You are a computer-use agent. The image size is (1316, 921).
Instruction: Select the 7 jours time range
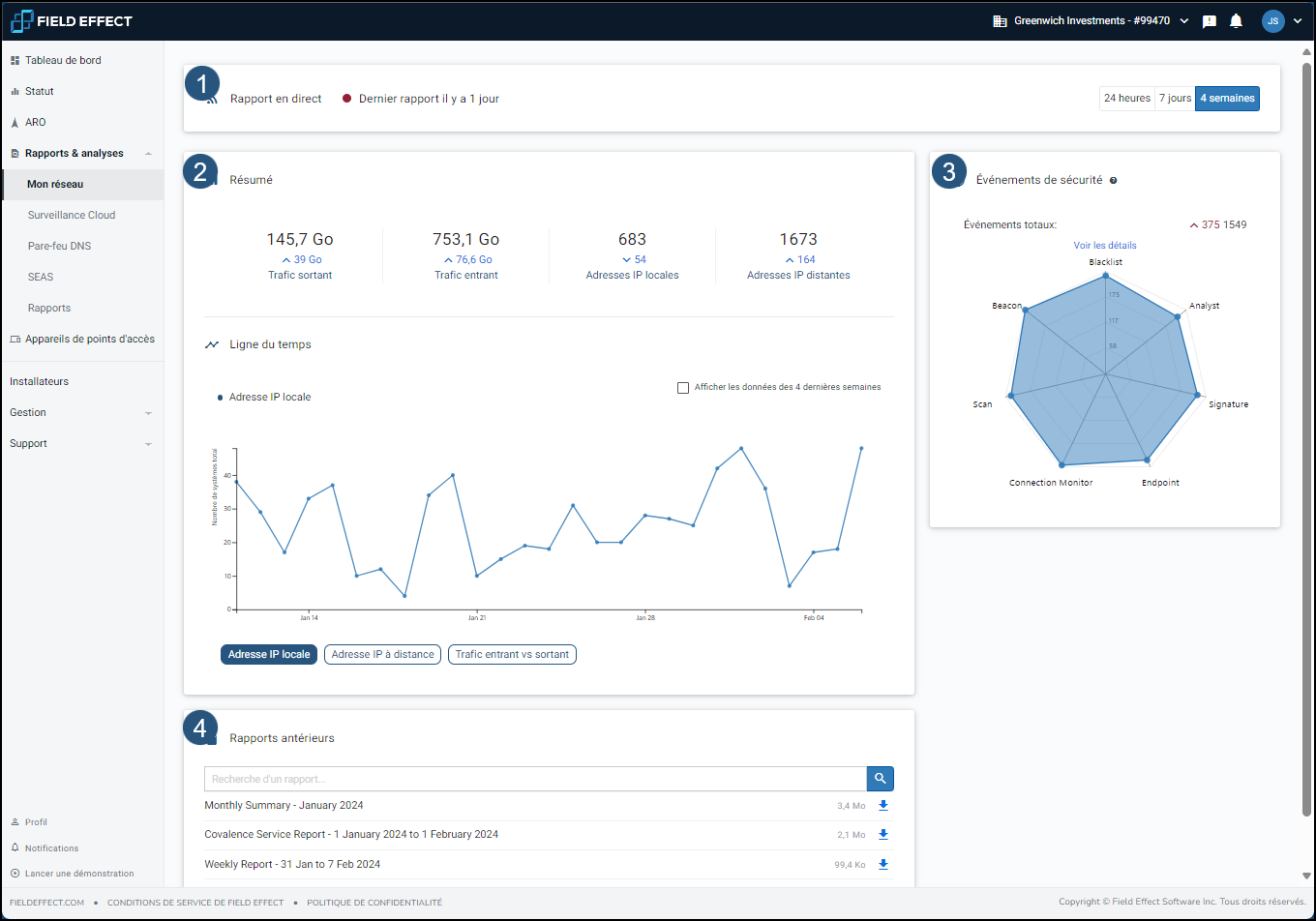tap(1175, 99)
